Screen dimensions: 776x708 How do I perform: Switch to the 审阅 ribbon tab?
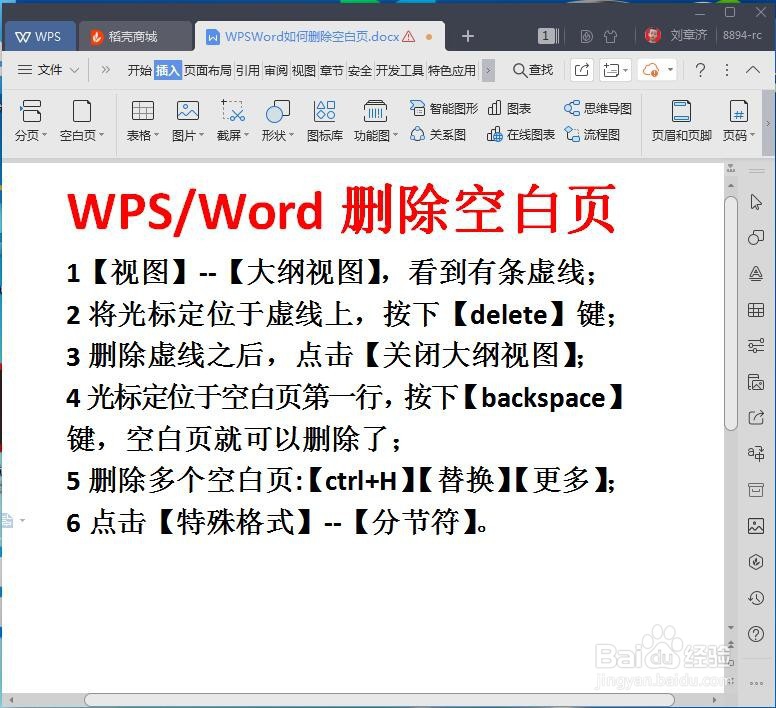(276, 71)
